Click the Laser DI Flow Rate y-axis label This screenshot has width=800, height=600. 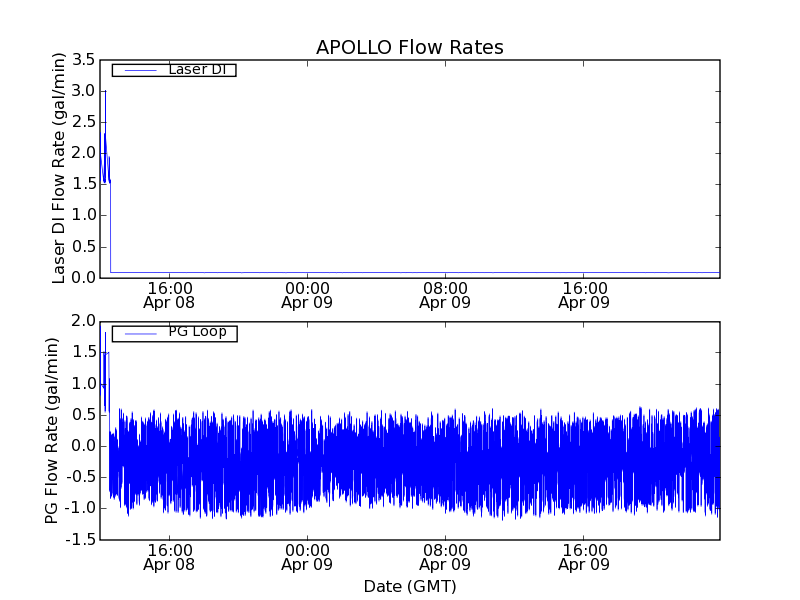click(x=59, y=168)
